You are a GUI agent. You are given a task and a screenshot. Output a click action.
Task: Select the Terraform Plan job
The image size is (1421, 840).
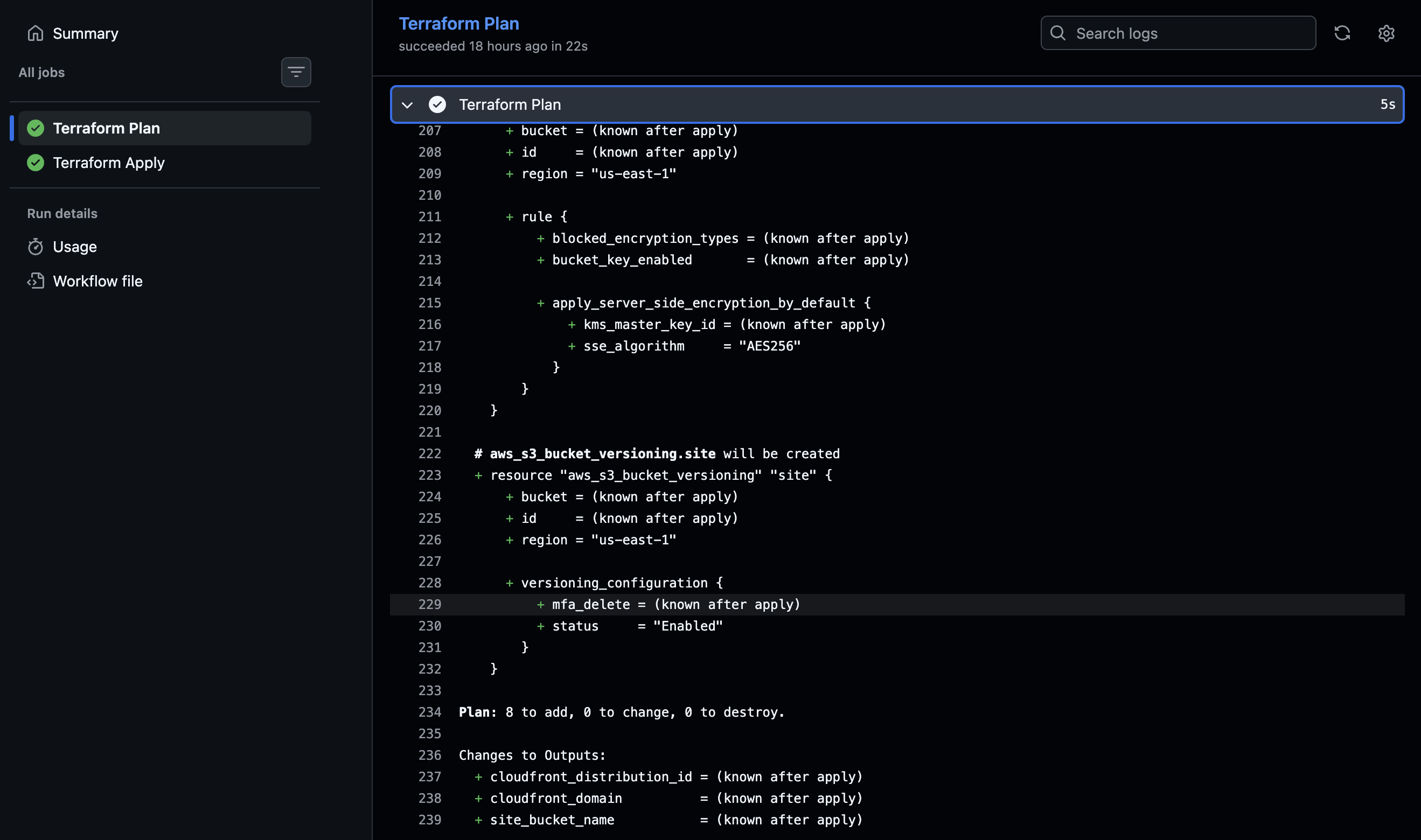point(165,128)
